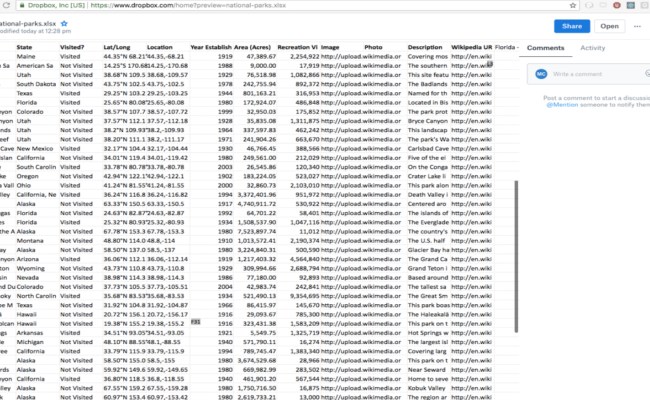The image size is (650, 400).
Task: Click the Nevada state cell
Action: click(x=28, y=277)
